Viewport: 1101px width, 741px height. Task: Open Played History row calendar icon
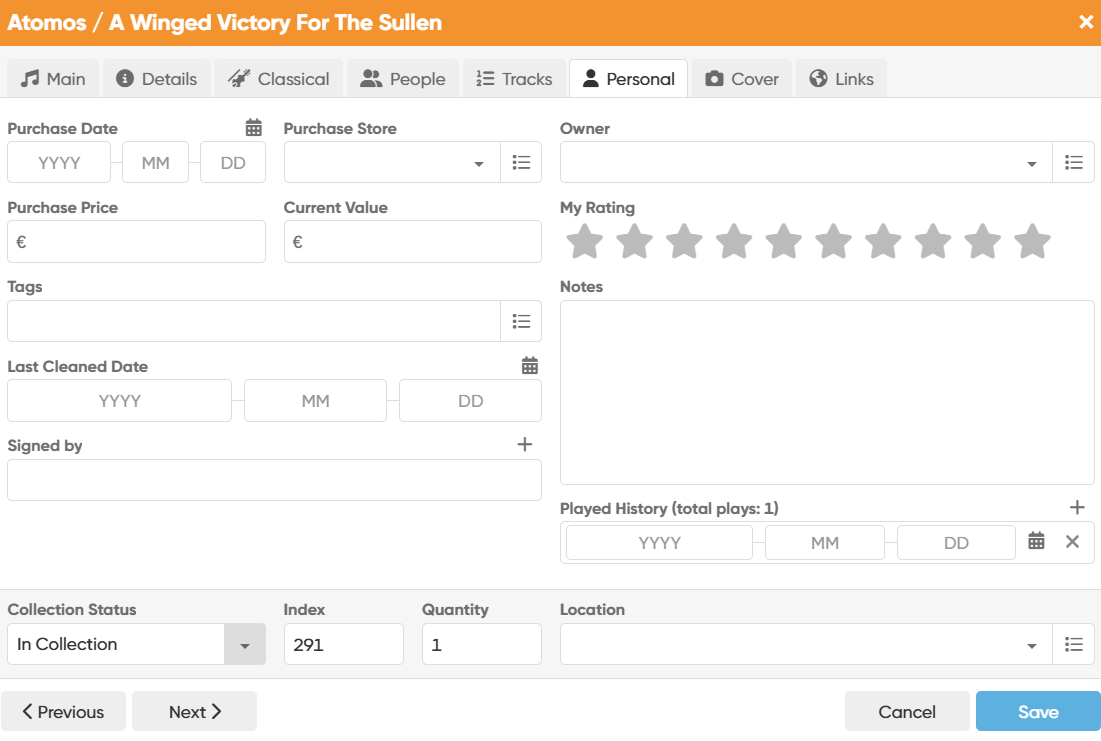(1037, 542)
